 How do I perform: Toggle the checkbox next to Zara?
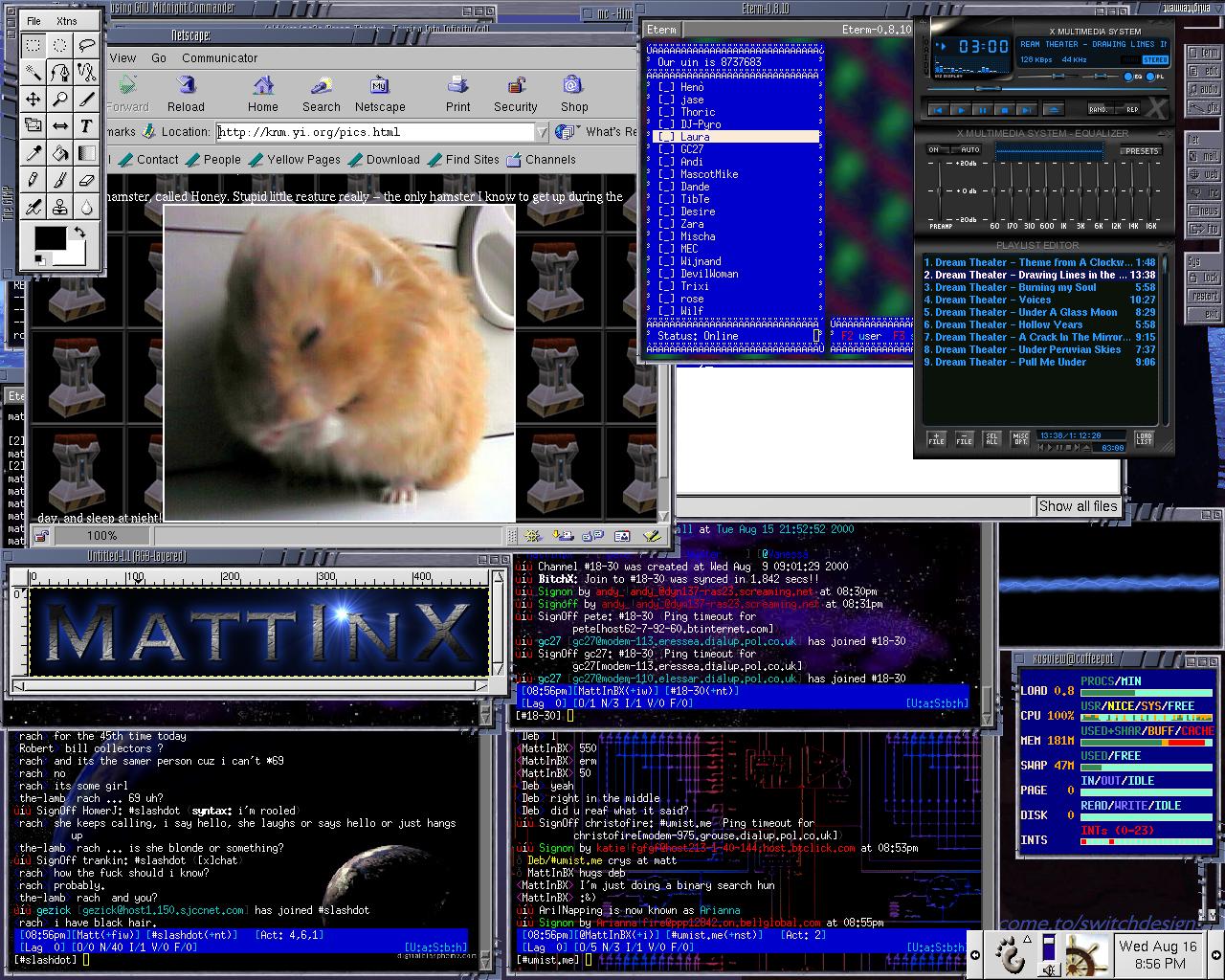tap(667, 224)
